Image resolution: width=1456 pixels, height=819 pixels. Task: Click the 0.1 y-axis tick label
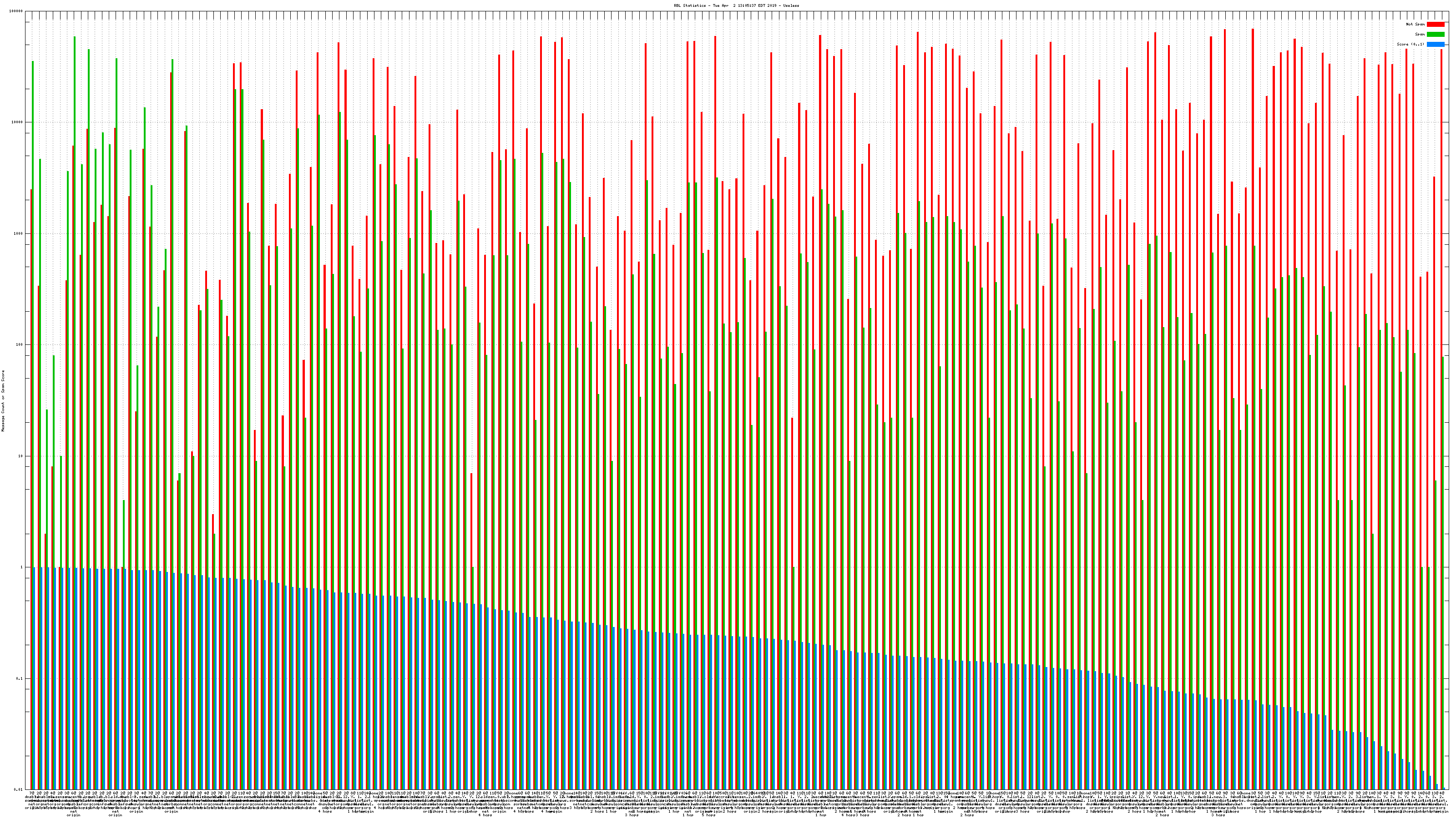(x=20, y=678)
